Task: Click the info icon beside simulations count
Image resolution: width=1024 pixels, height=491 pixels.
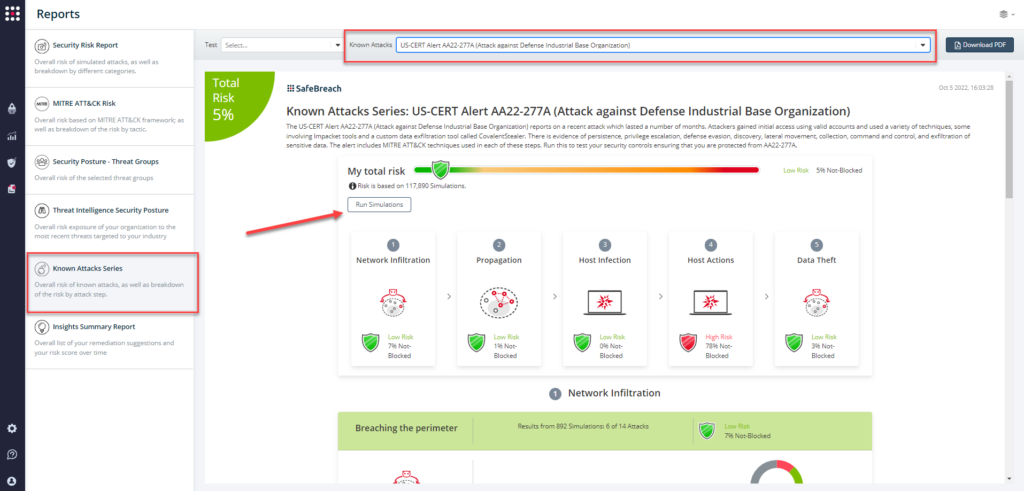Action: 351,186
